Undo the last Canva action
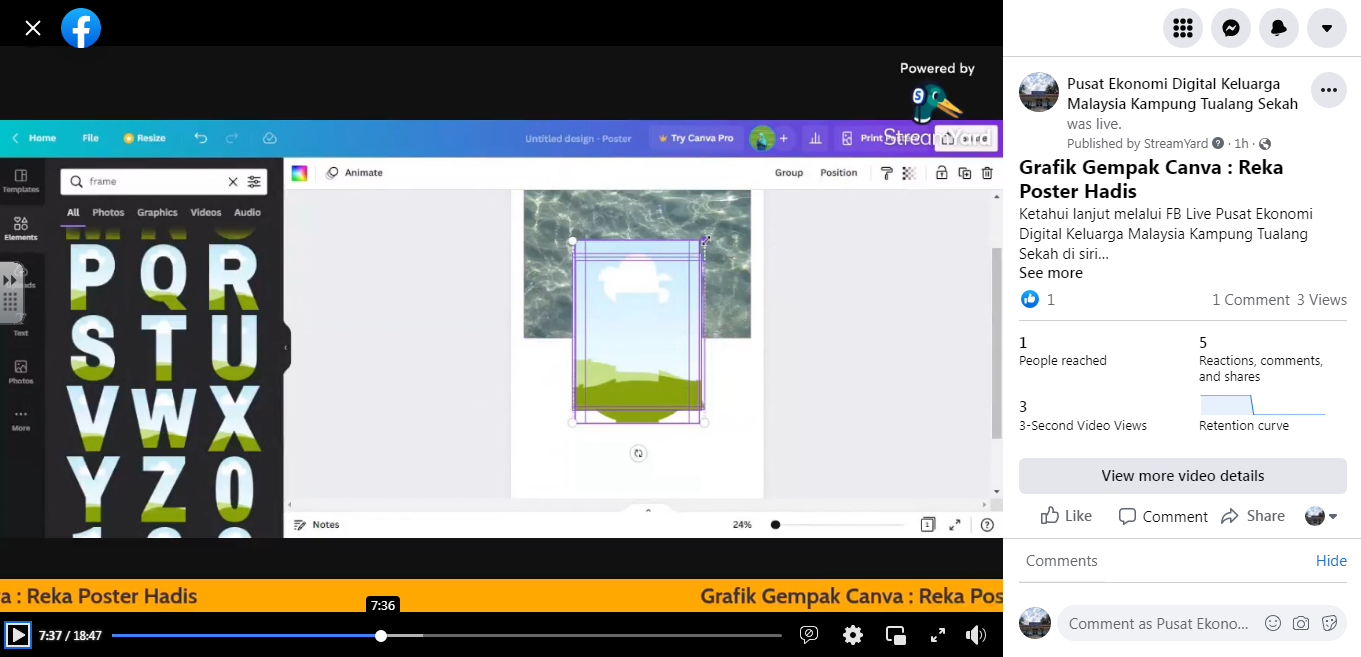This screenshot has width=1361, height=657. click(201, 138)
